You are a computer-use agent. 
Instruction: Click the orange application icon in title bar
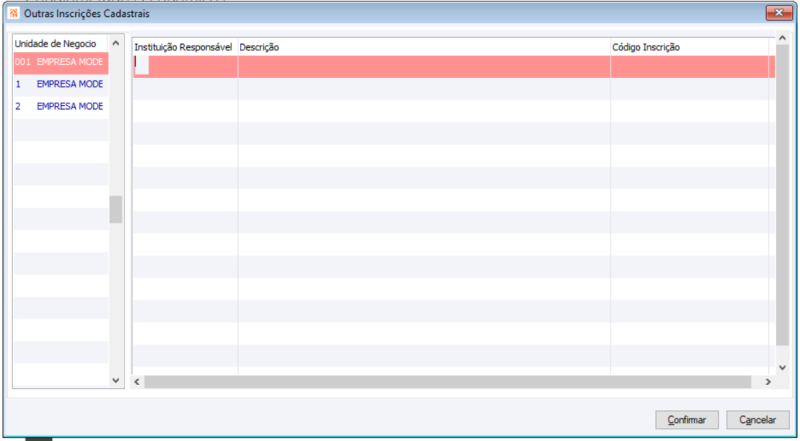(14, 13)
